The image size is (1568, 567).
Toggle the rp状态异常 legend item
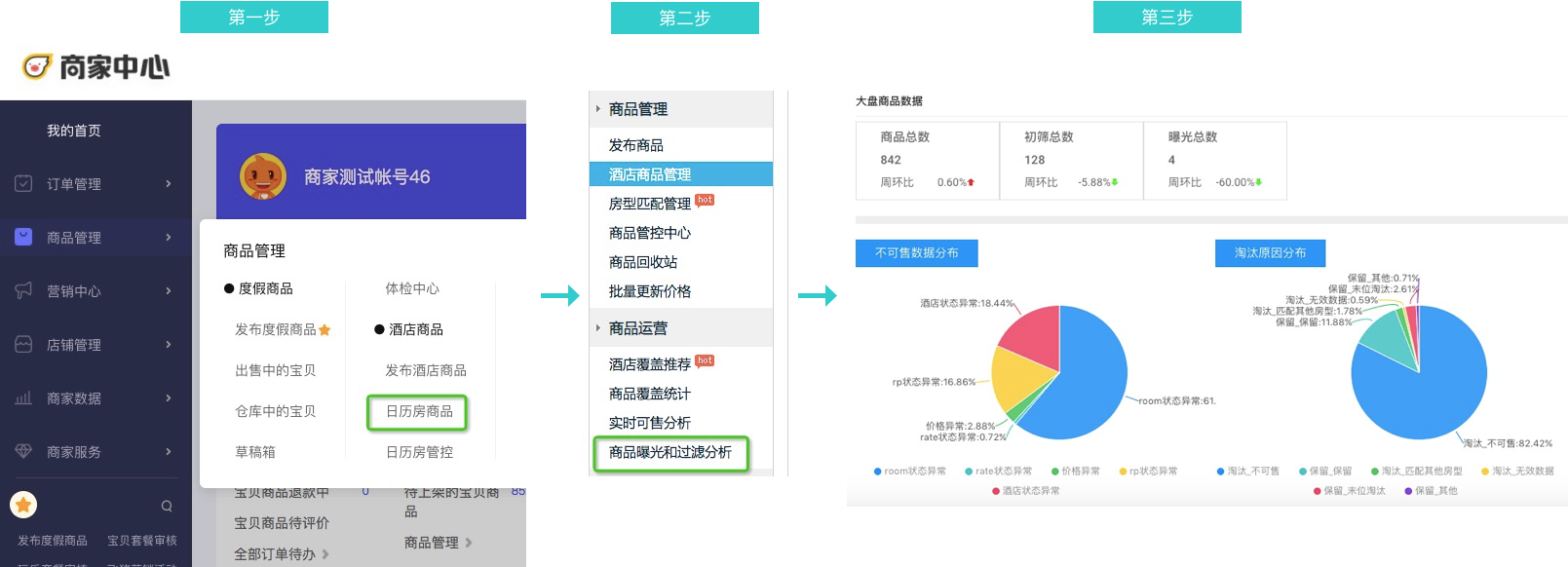[x=1148, y=471]
